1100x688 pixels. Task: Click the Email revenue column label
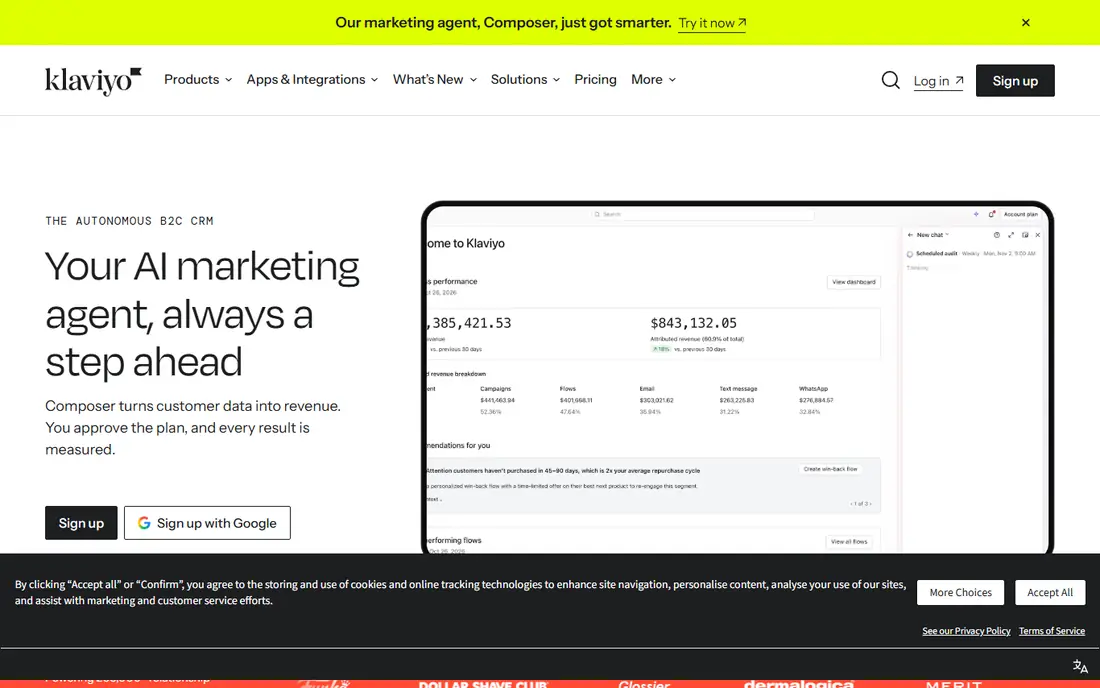(x=647, y=389)
